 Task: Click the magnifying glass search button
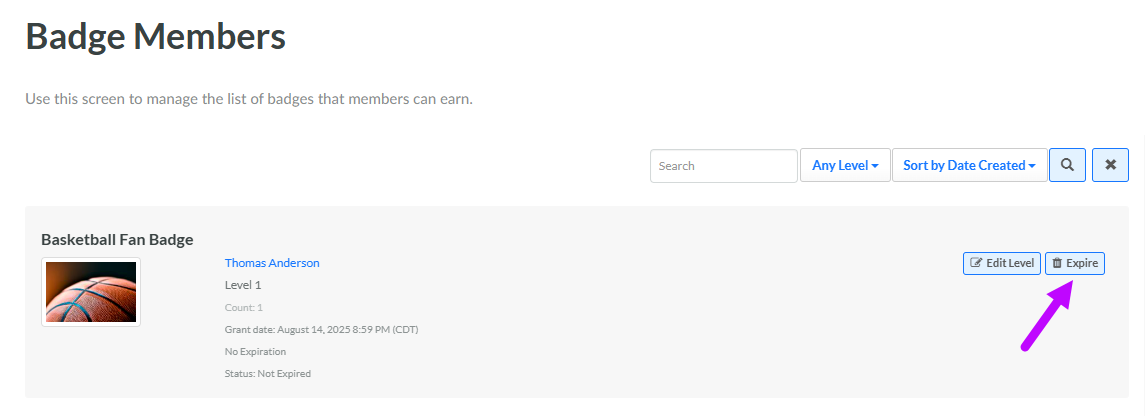pyautogui.click(x=1067, y=165)
